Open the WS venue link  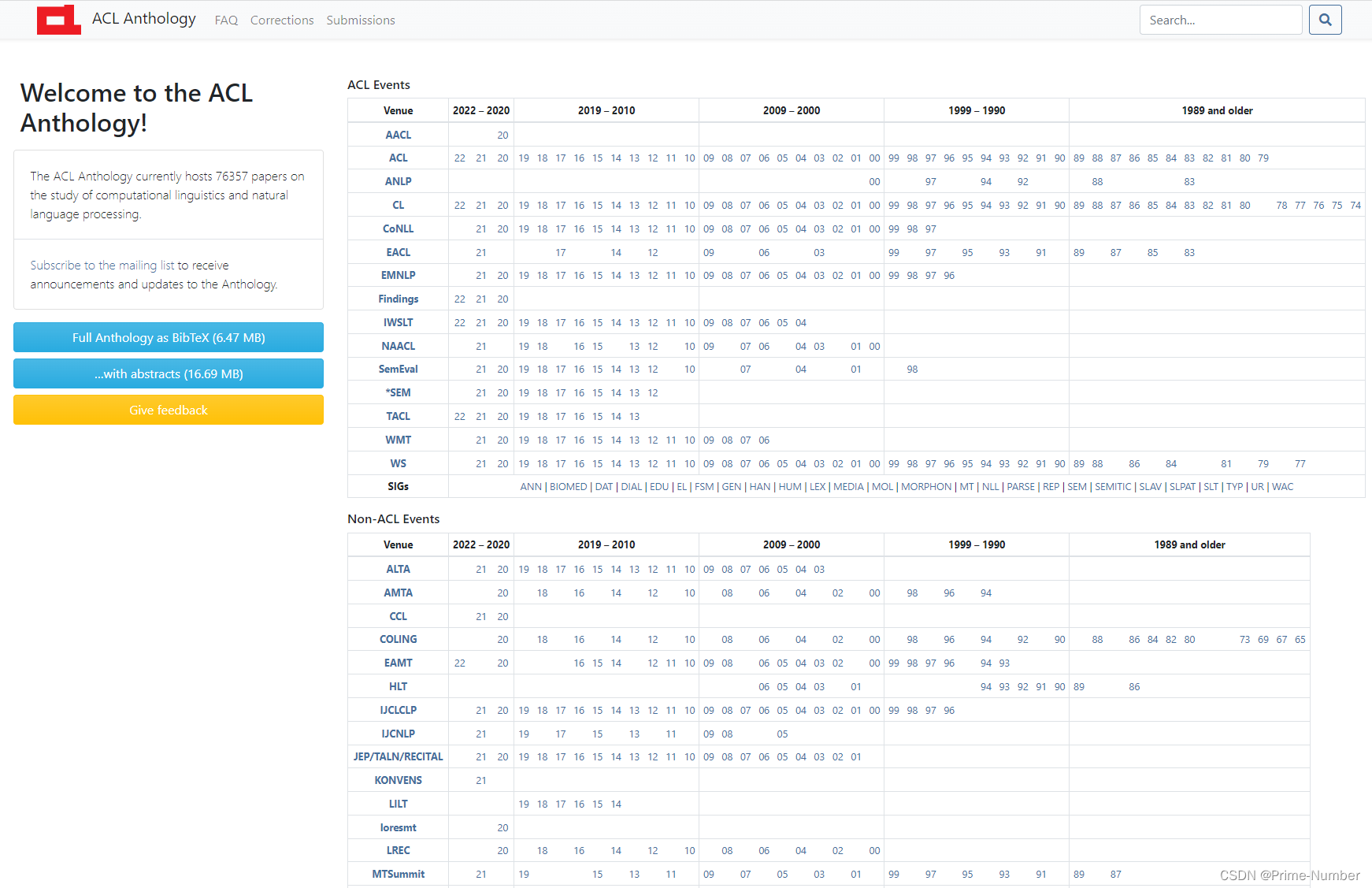[399, 463]
